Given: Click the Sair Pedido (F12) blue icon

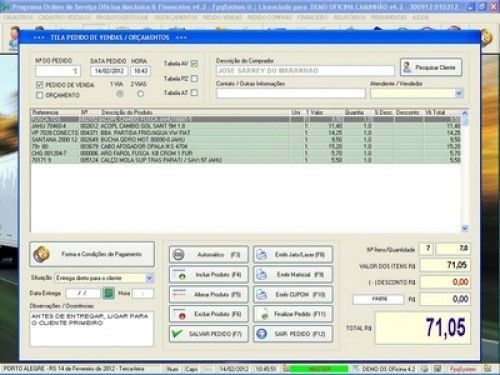Looking at the screenshot, I should pyautogui.click(x=262, y=334).
